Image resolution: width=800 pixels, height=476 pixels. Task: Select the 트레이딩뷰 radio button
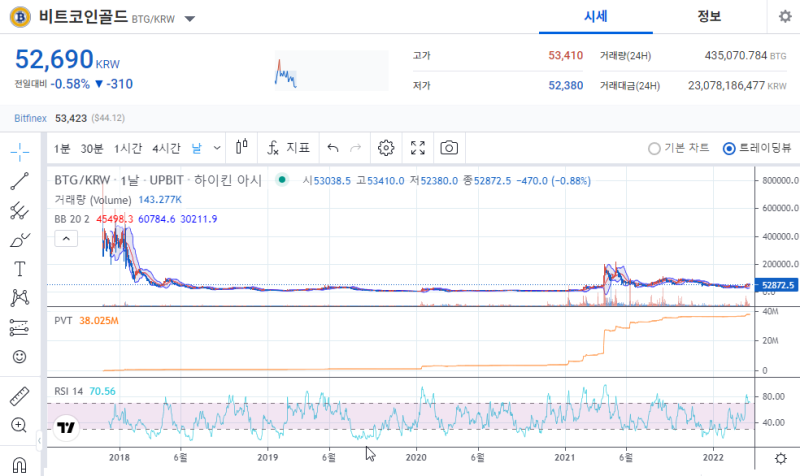pyautogui.click(x=729, y=148)
